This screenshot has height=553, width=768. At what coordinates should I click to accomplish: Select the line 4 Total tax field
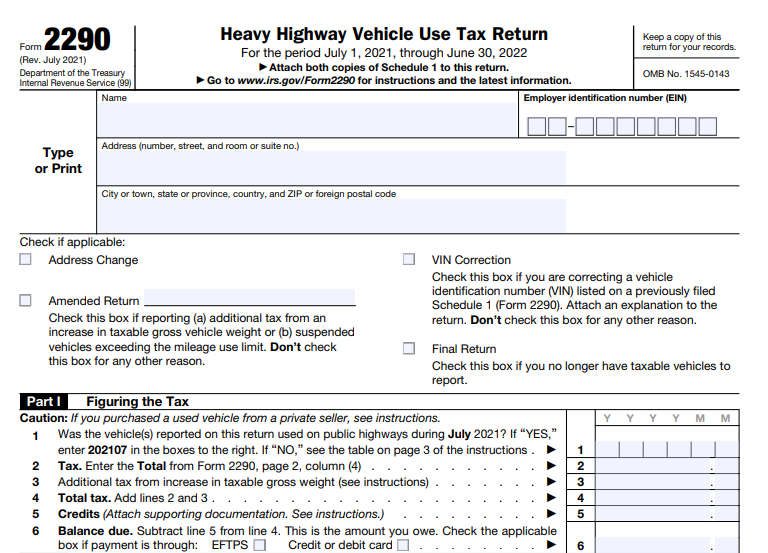pyautogui.click(x=667, y=498)
